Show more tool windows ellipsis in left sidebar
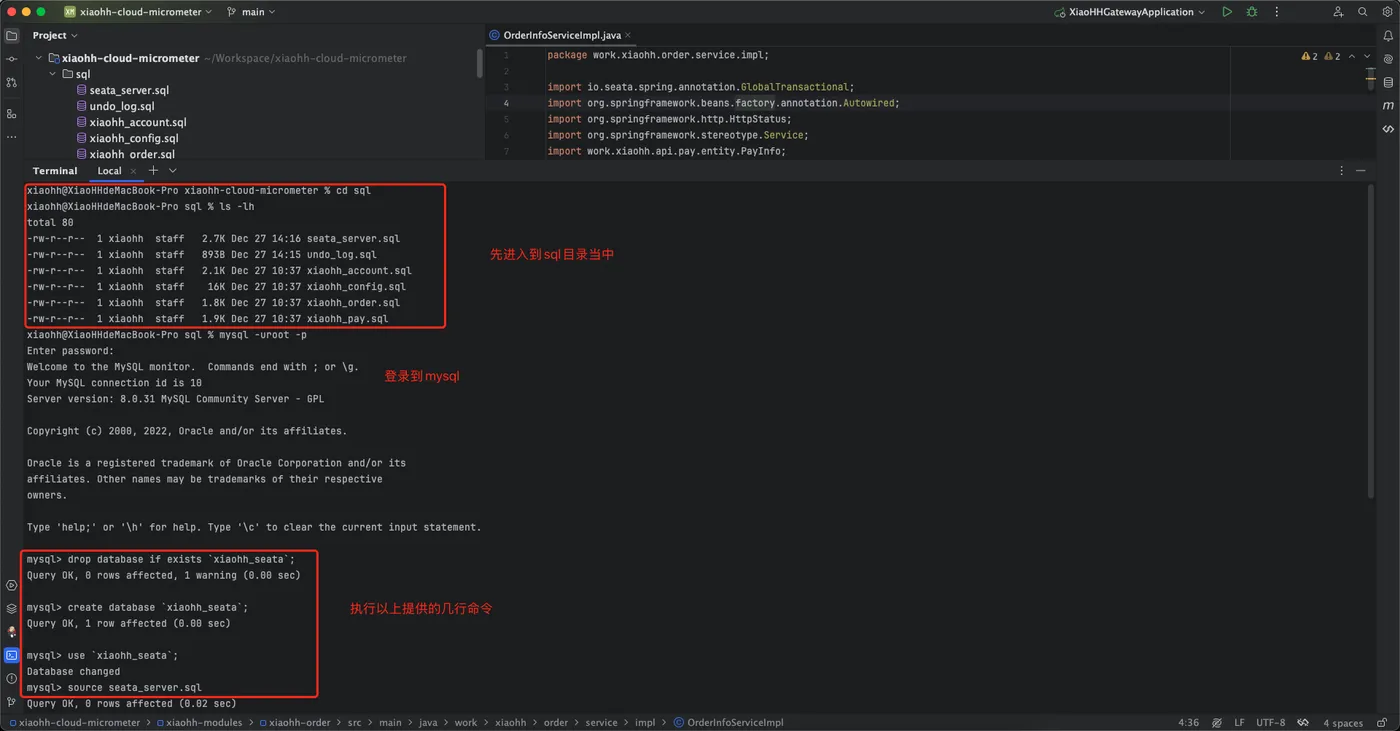Image resolution: width=1400 pixels, height=731 pixels. (12, 137)
